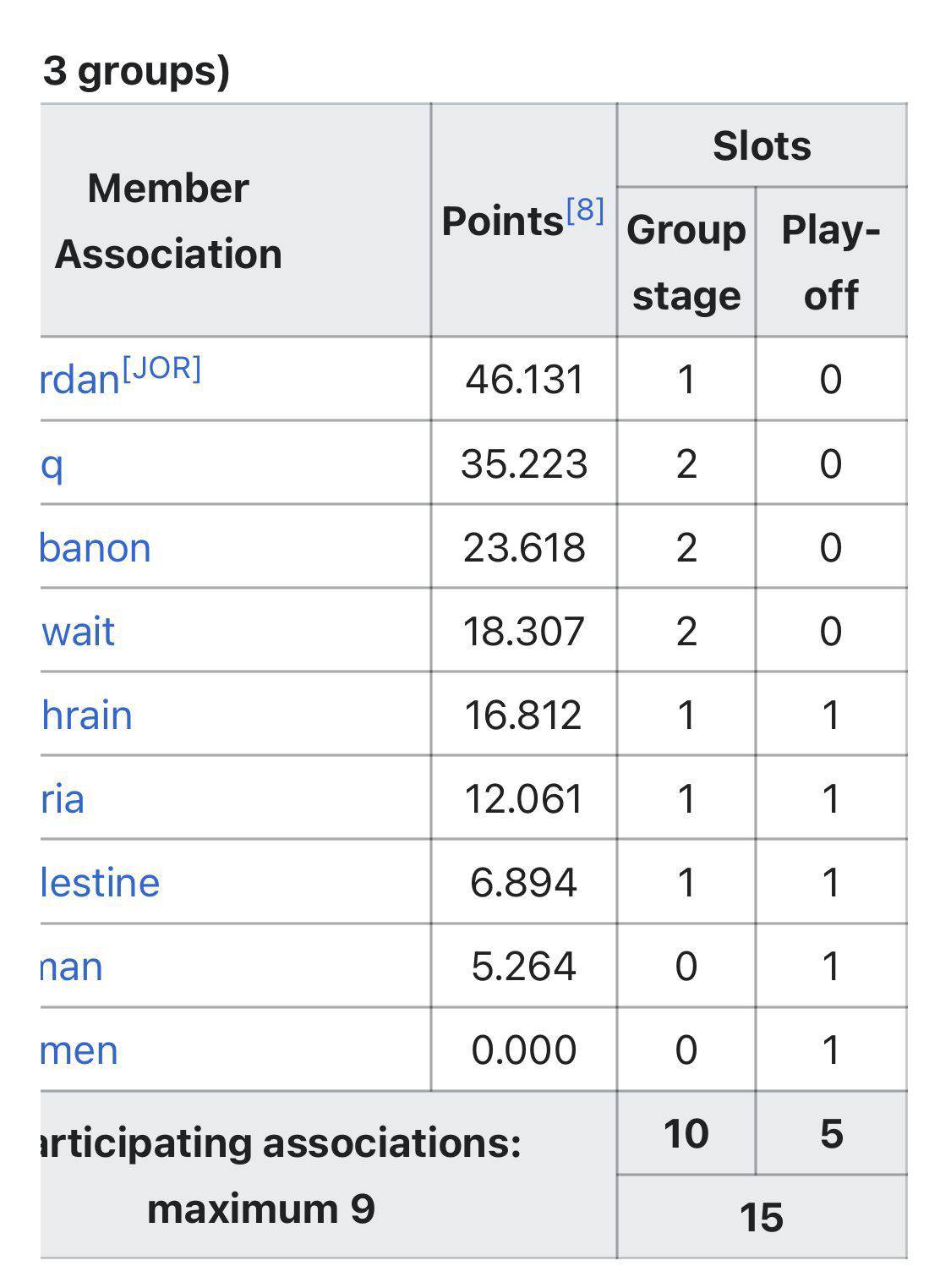
Task: Click the Slots header cell
Action: click(762, 145)
